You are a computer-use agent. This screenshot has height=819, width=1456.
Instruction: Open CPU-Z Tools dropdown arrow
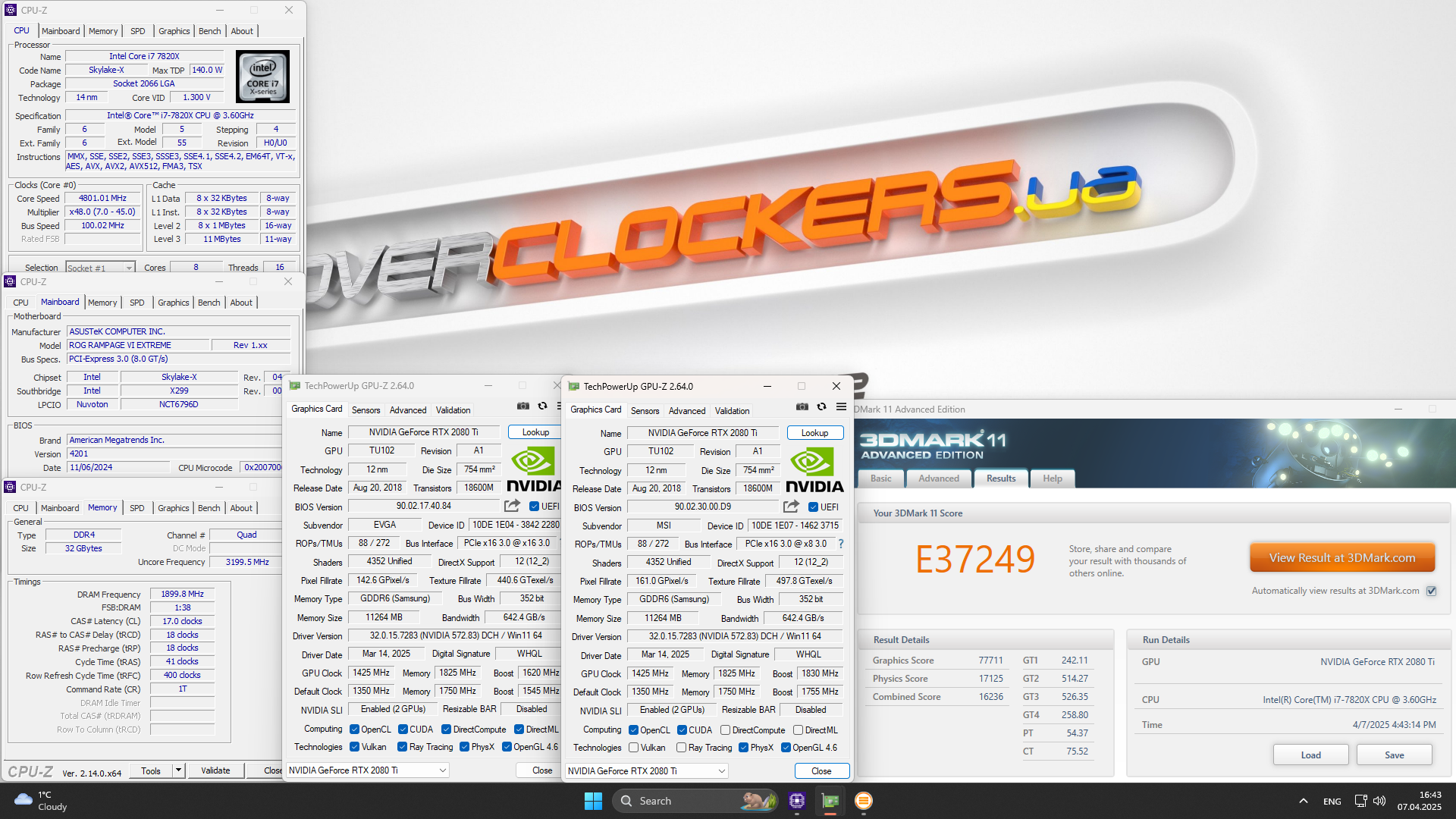pyautogui.click(x=178, y=770)
